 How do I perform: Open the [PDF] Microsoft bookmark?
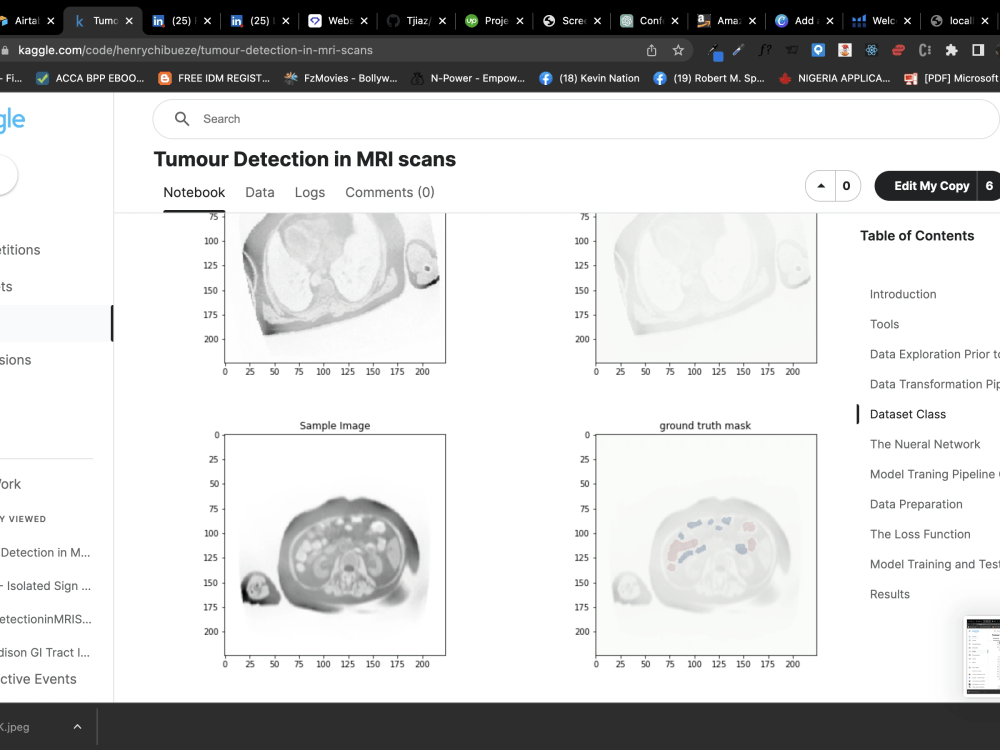(x=952, y=78)
